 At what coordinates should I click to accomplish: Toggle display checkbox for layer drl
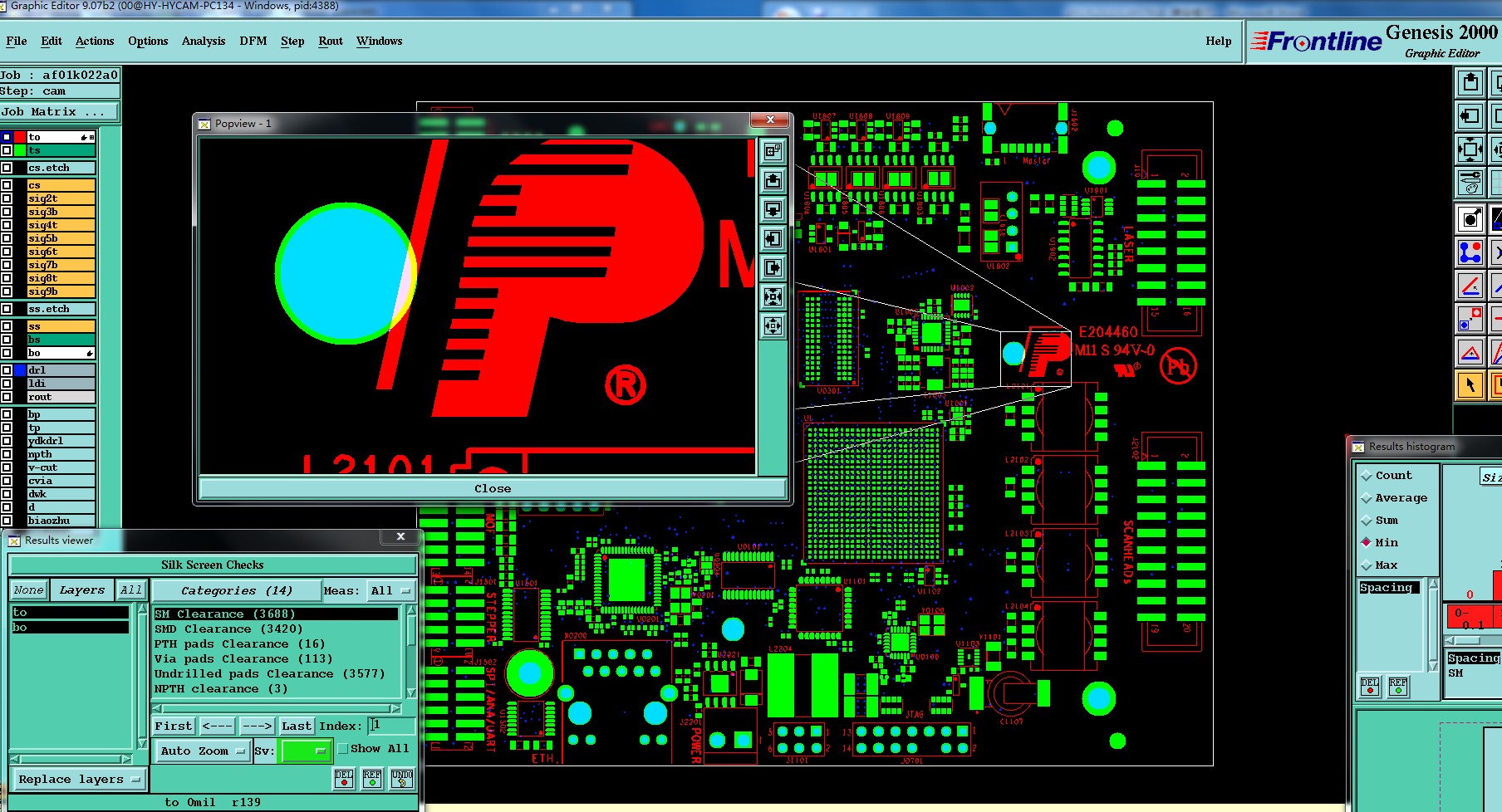click(x=7, y=370)
